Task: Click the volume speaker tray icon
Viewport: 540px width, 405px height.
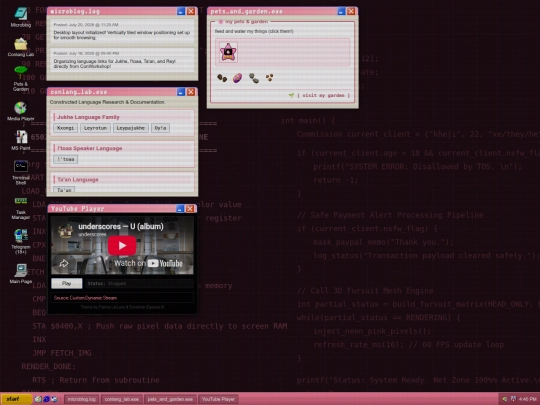Action: click(x=505, y=399)
